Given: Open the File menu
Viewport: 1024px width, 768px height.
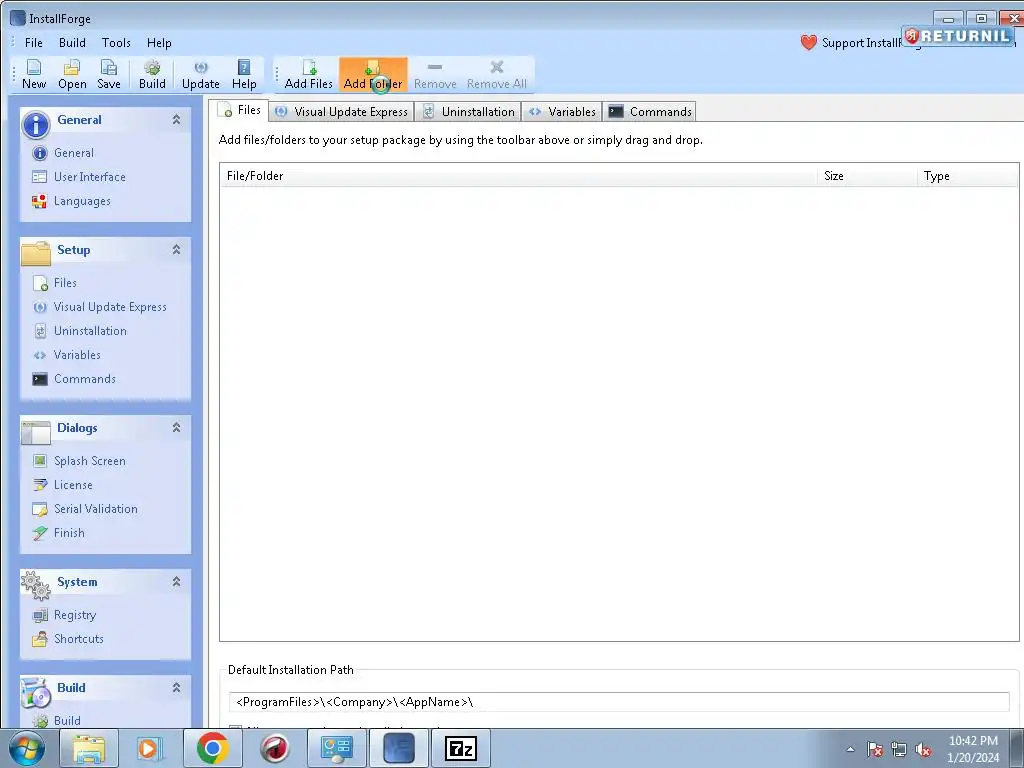Looking at the screenshot, I should click(33, 43).
